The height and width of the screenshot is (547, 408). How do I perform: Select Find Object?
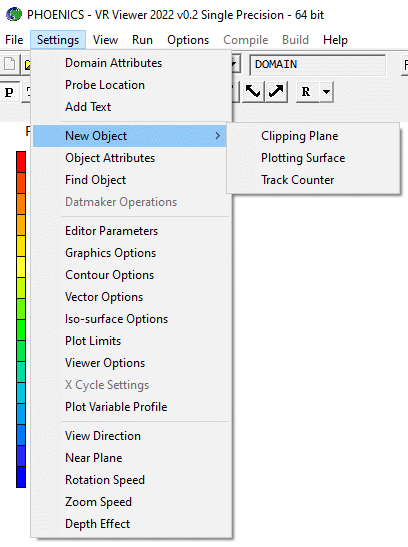tap(131, 180)
